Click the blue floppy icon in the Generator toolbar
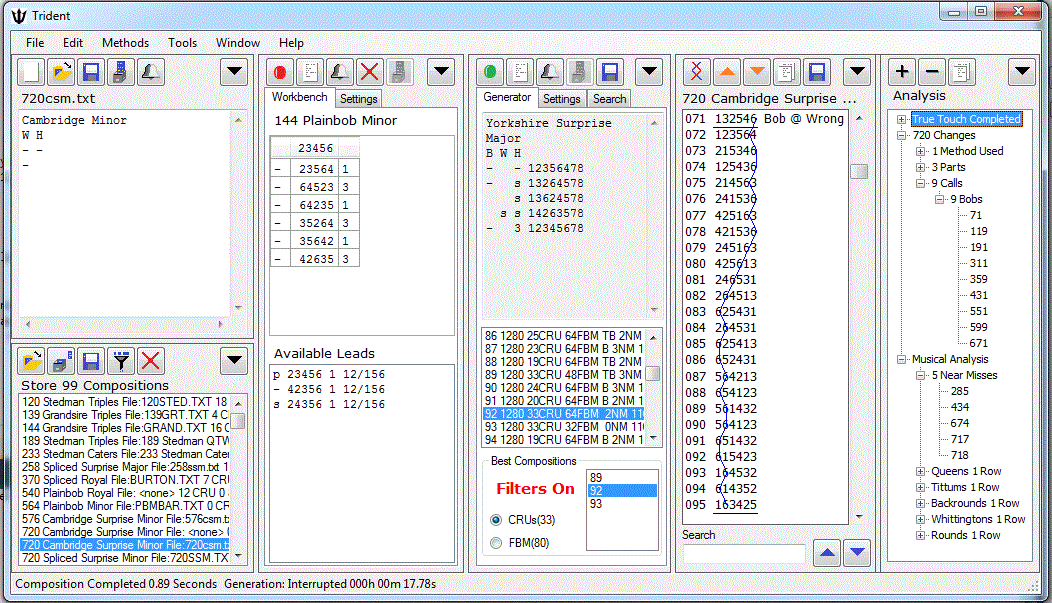Screen dimensions: 1052x603 pos(610,72)
